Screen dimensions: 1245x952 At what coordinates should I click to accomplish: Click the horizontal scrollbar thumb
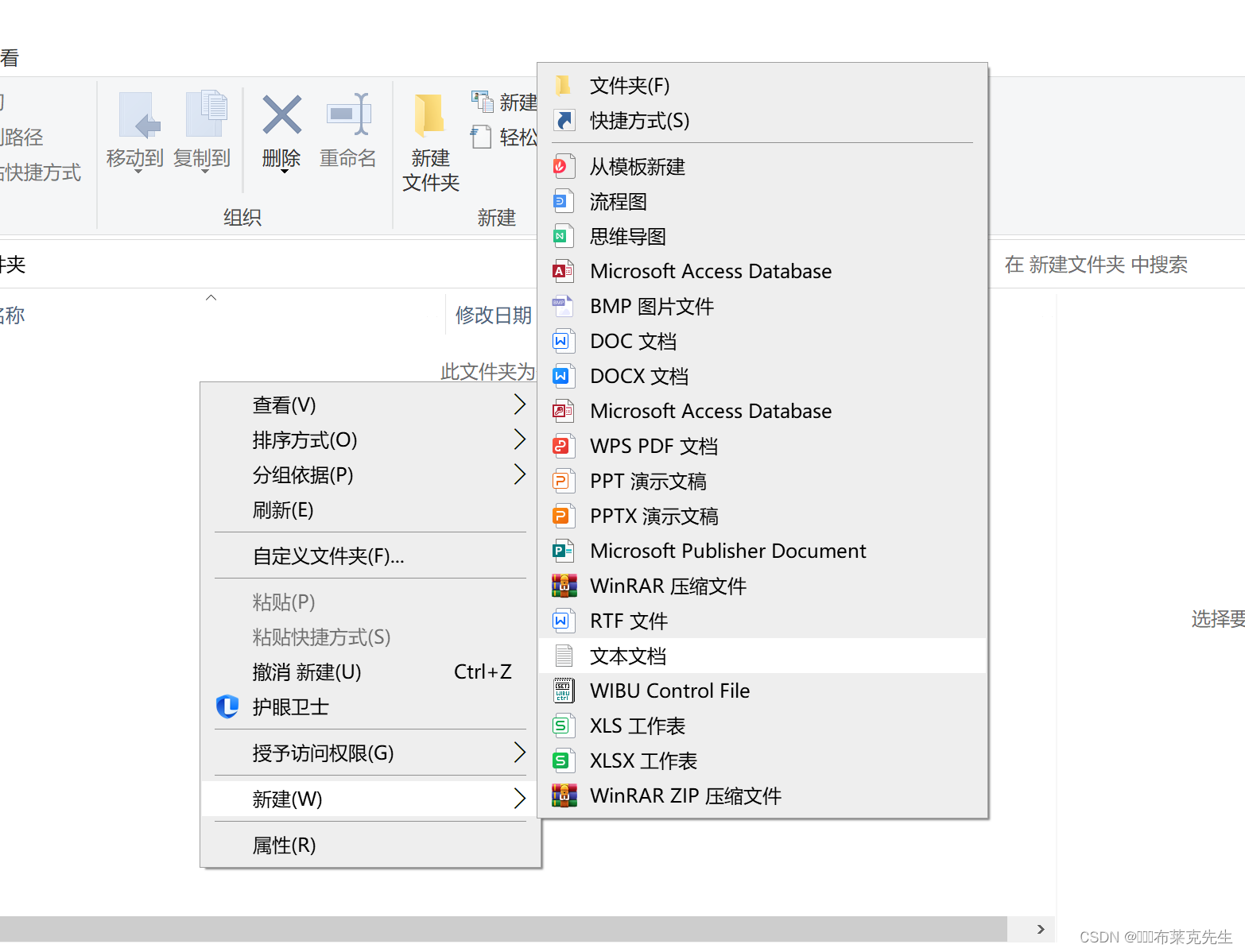(503, 929)
